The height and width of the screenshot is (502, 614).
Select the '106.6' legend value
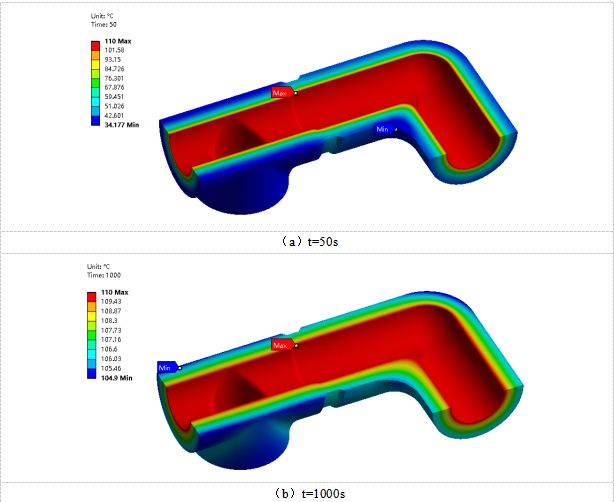[x=109, y=349]
